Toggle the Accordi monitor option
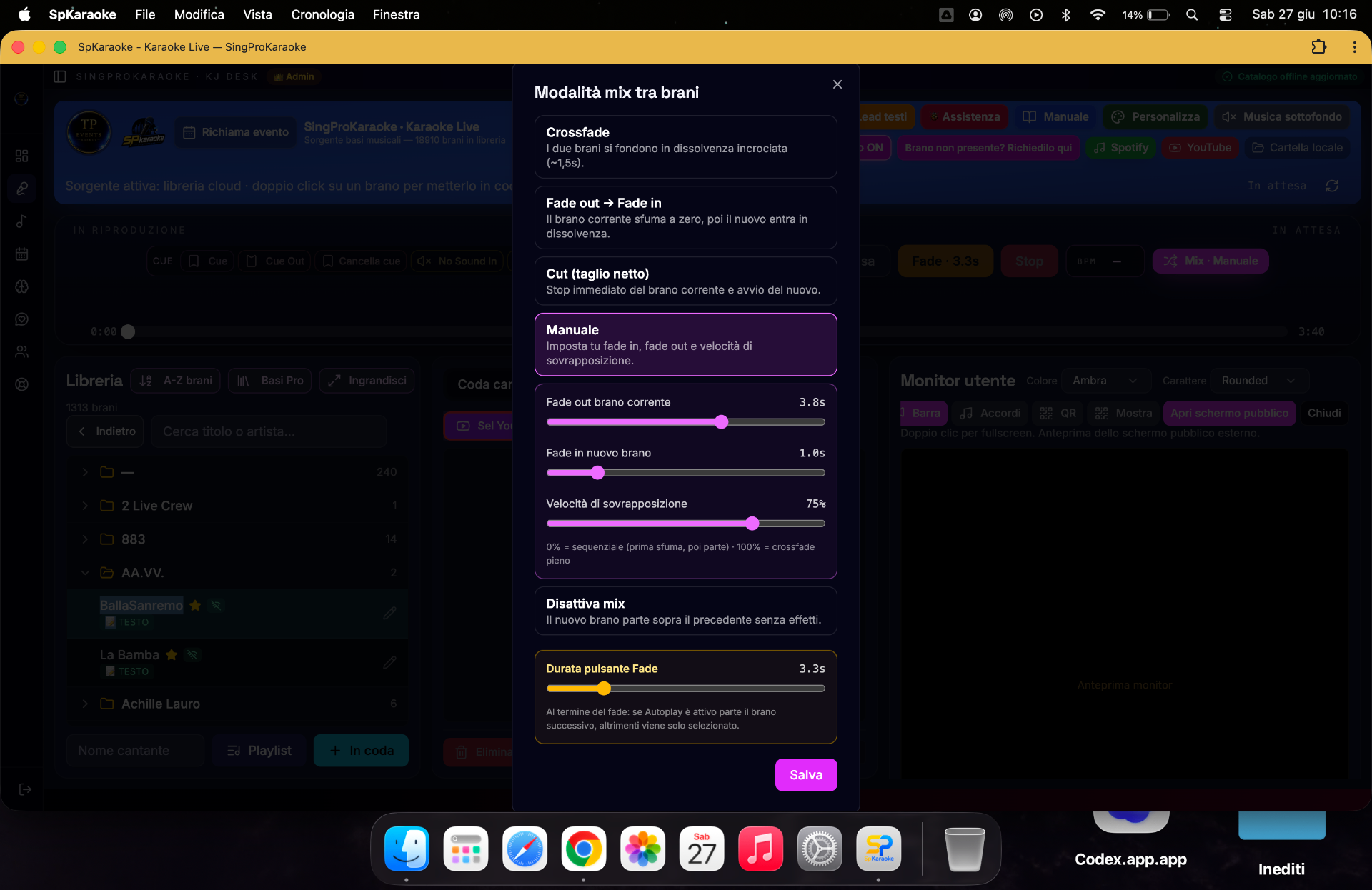Image resolution: width=1372 pixels, height=890 pixels. [990, 413]
